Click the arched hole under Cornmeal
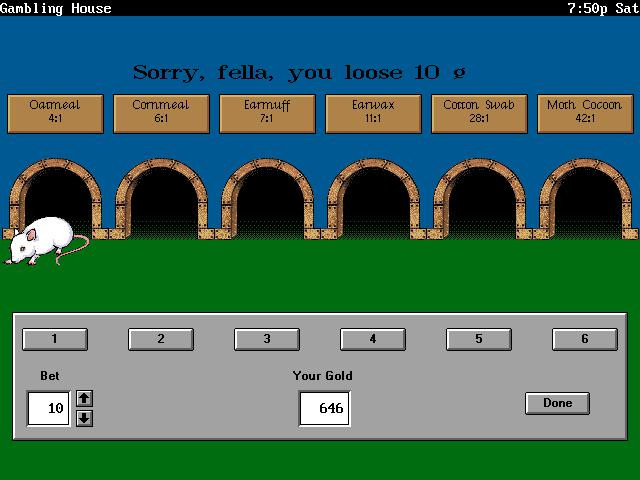 tap(162, 200)
